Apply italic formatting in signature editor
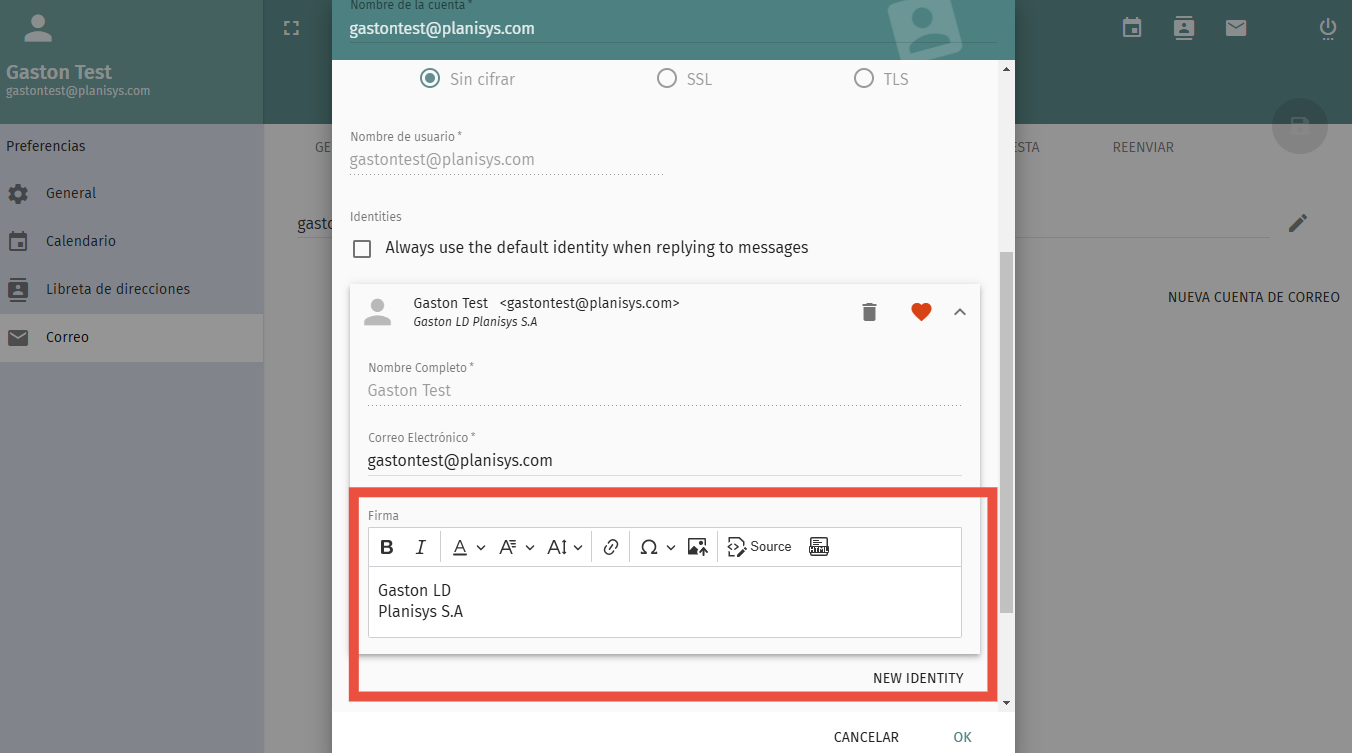This screenshot has width=1352, height=753. (421, 547)
